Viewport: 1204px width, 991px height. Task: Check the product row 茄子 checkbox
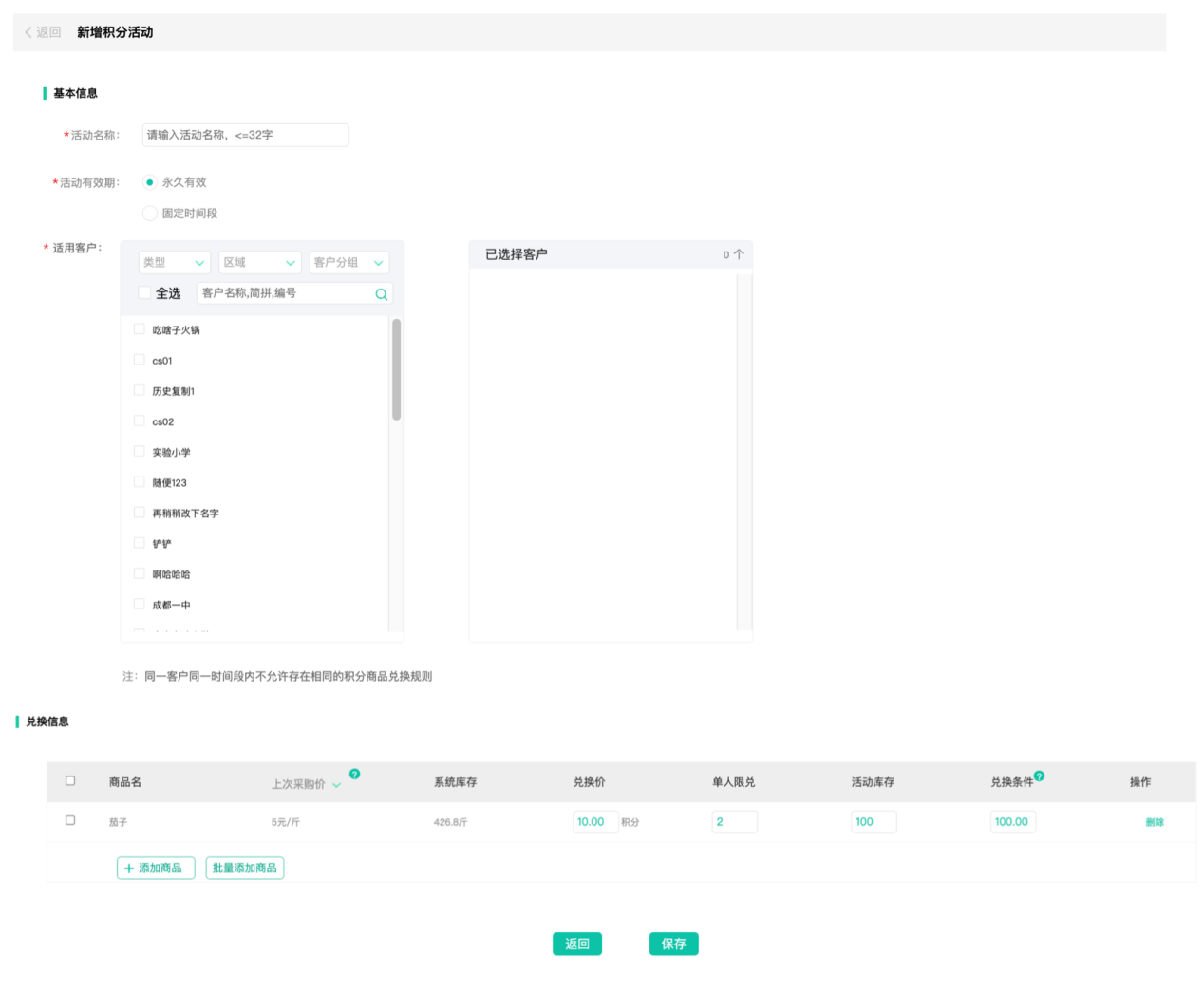(70, 820)
